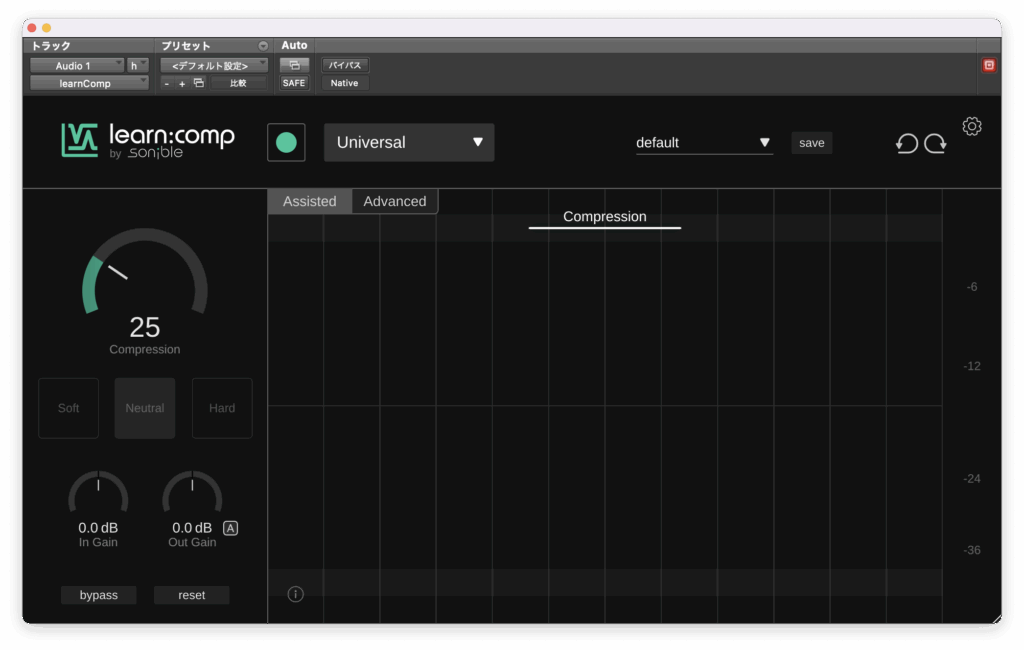Click the プリセット header label
This screenshot has height=650, width=1024.
pyautogui.click(x=186, y=46)
